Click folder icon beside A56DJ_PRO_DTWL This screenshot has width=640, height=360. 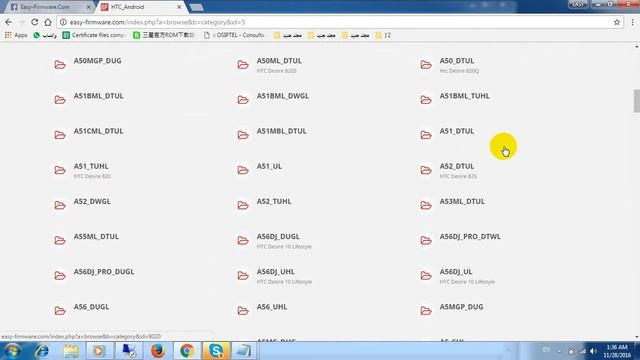pos(426,240)
